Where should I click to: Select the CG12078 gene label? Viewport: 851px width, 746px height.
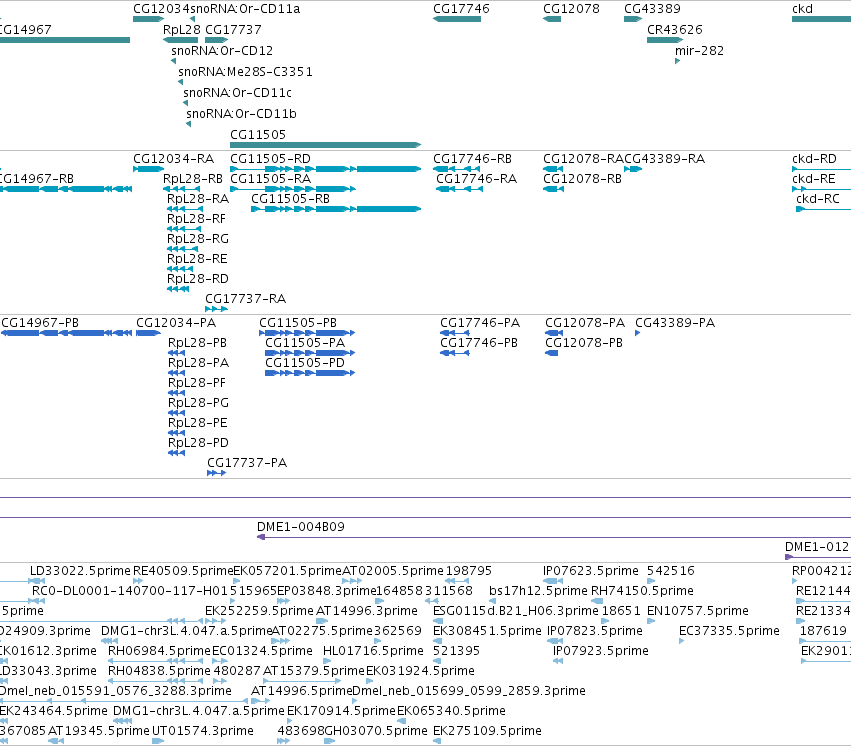(571, 9)
